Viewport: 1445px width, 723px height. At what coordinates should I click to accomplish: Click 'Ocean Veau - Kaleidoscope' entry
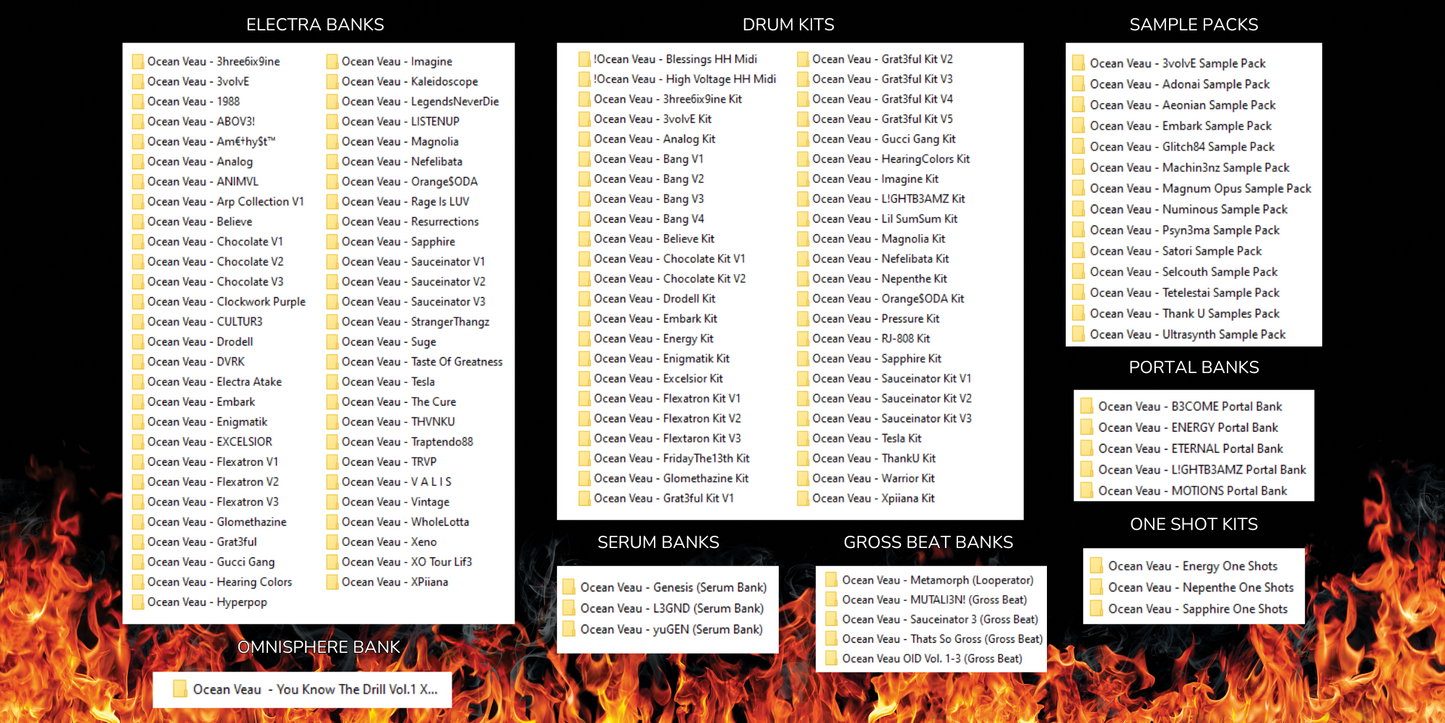(x=410, y=81)
